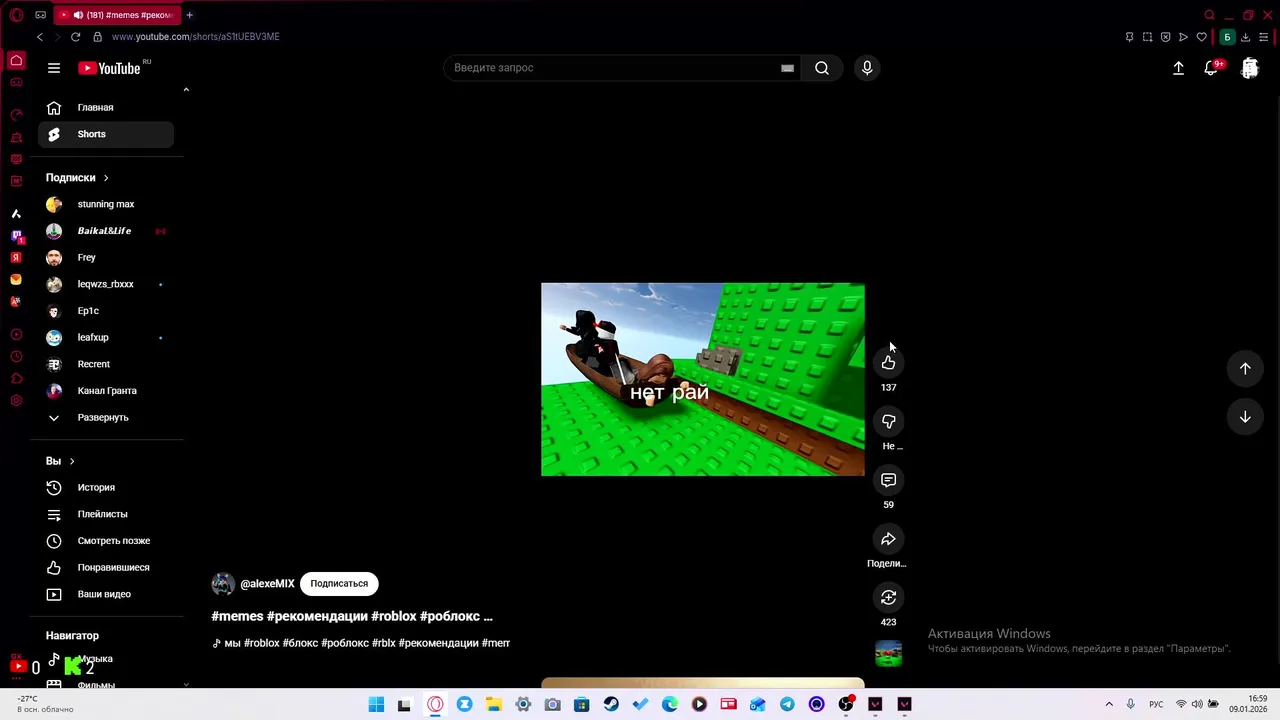The height and width of the screenshot is (720, 1280).
Task: Open the Recrent channel
Action: (x=106, y=364)
